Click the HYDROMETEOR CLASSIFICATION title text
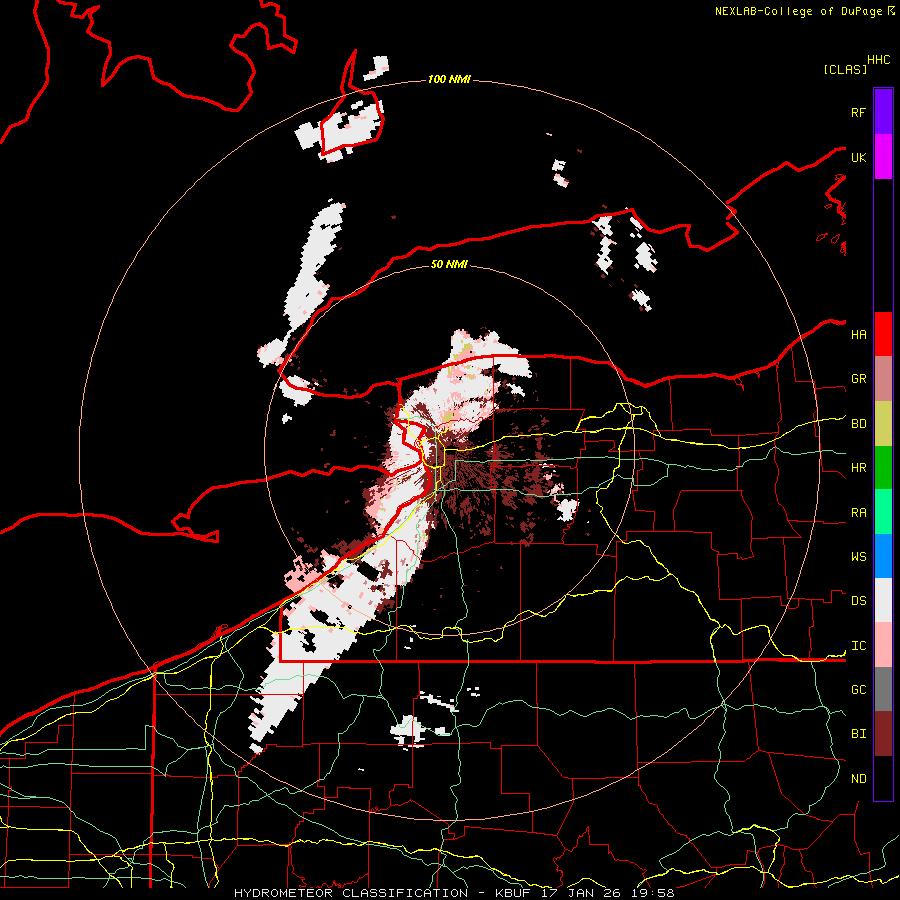The image size is (900, 900). pos(351,893)
